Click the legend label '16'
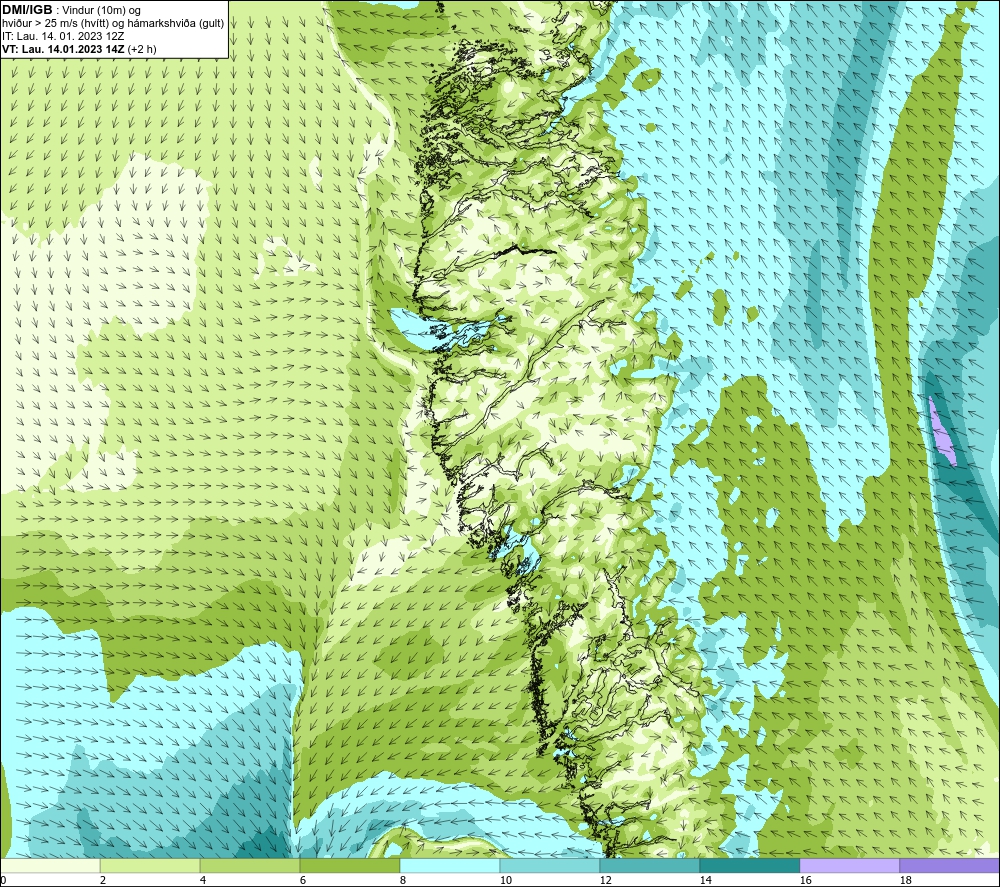Screen dimensions: 1000x887 (x=806, y=881)
